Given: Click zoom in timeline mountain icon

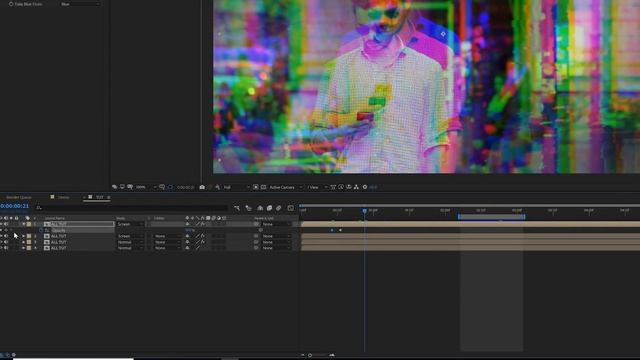Looking at the screenshot, I should click(x=332, y=355).
